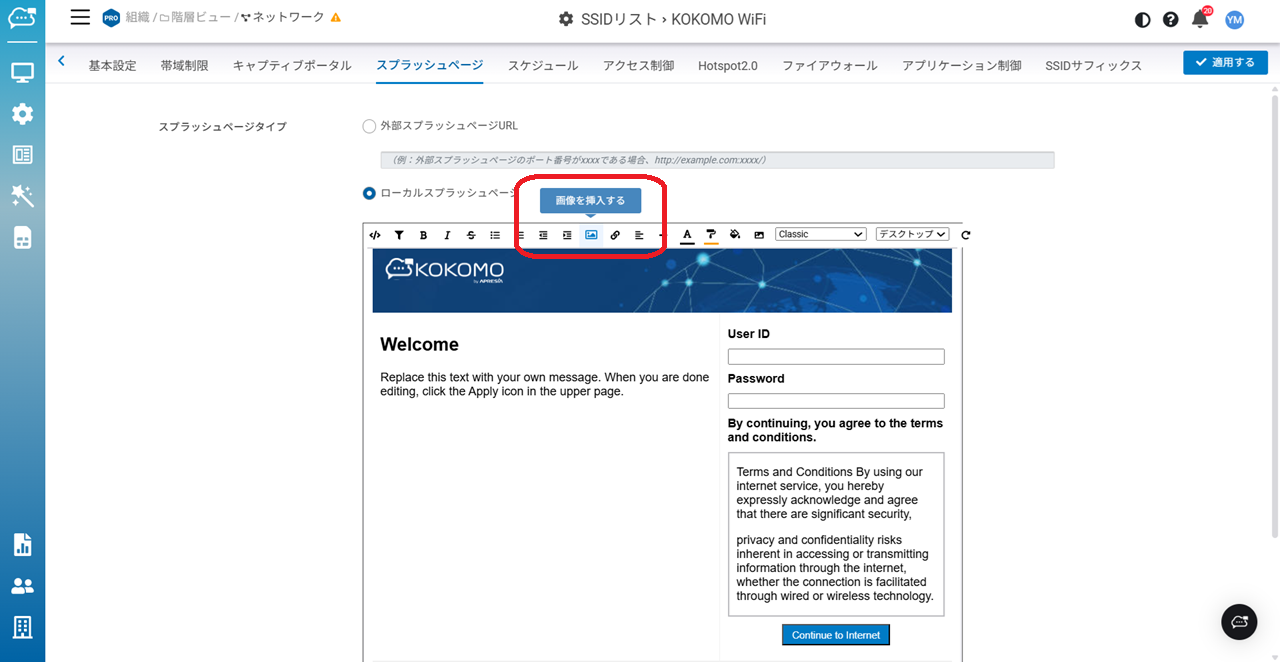
Task: Insert a hyperlink using link icon
Action: click(x=615, y=235)
